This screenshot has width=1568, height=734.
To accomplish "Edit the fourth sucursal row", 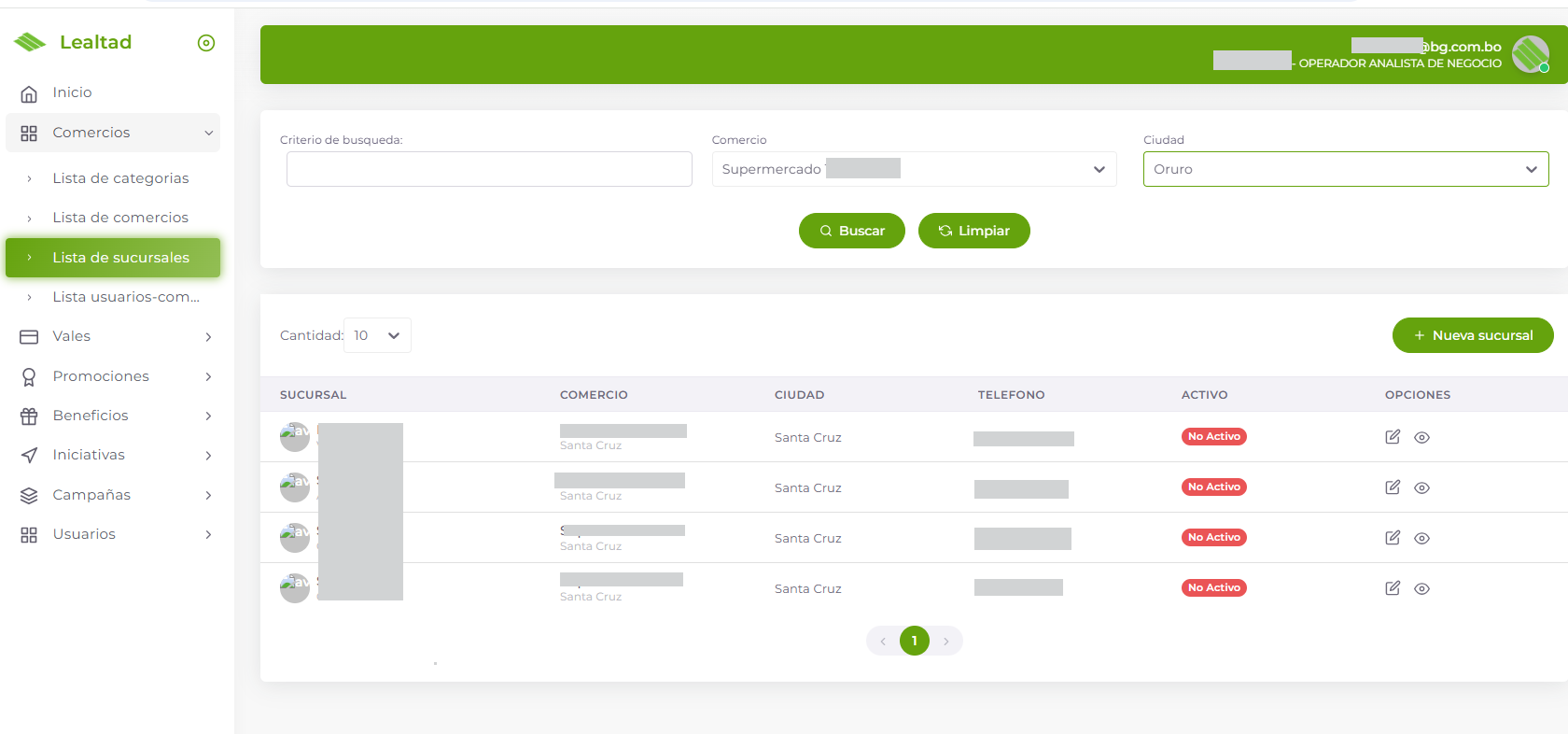I will tap(1393, 588).
